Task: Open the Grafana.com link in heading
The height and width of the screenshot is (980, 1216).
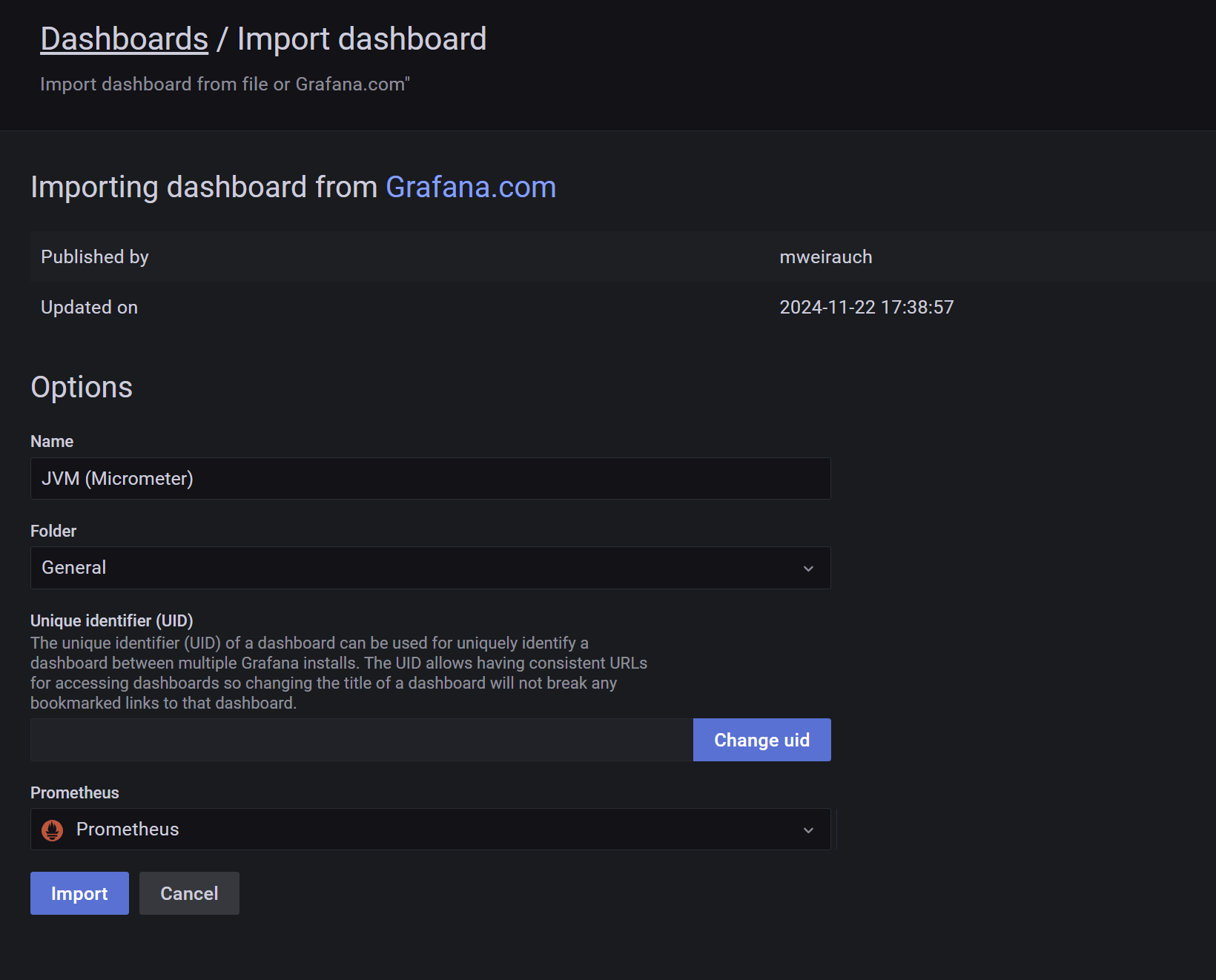Action: pos(471,187)
